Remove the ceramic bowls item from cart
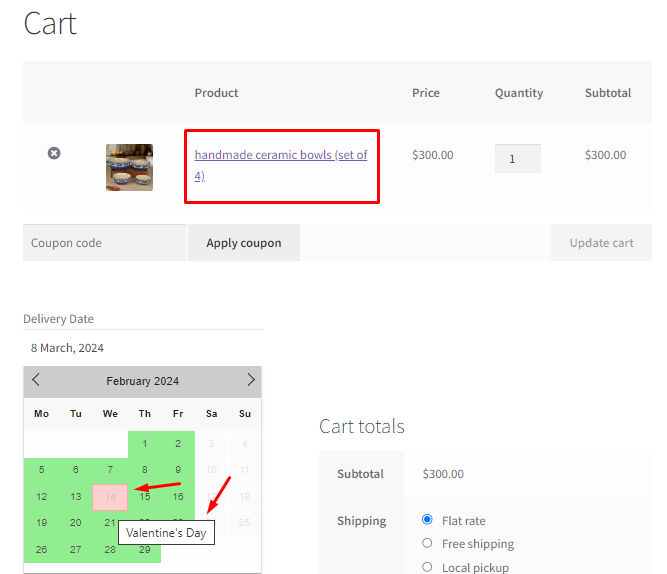Screen dimensions: 667x574 click(54, 153)
